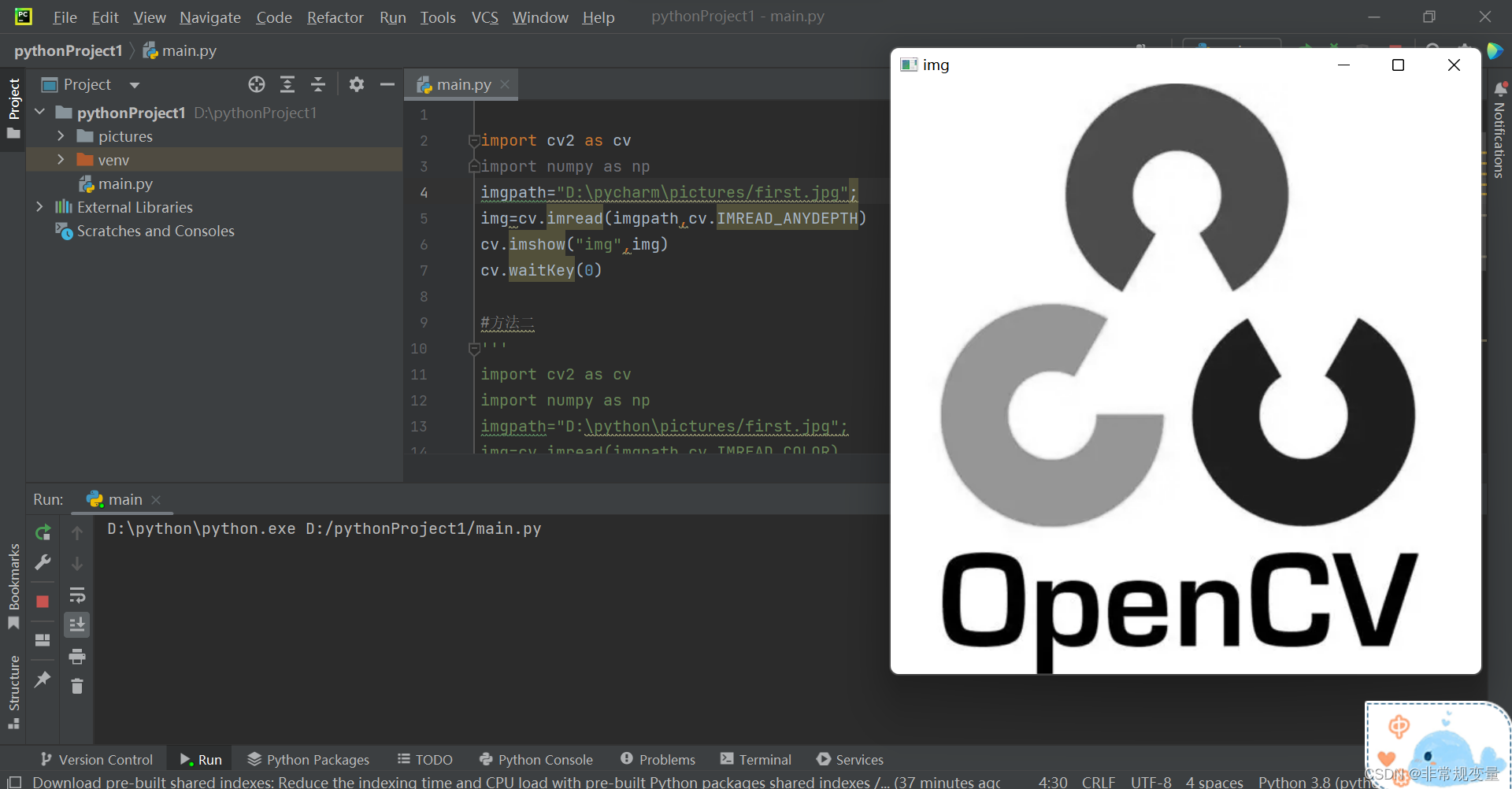Open the Refactor menu
The height and width of the screenshot is (789, 1512).
coord(335,17)
